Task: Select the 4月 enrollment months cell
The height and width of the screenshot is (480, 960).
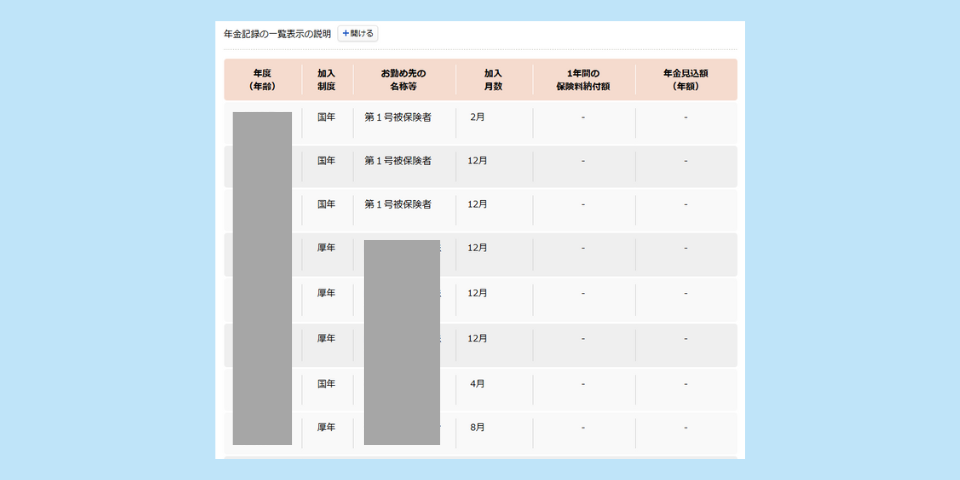Action: [477, 384]
